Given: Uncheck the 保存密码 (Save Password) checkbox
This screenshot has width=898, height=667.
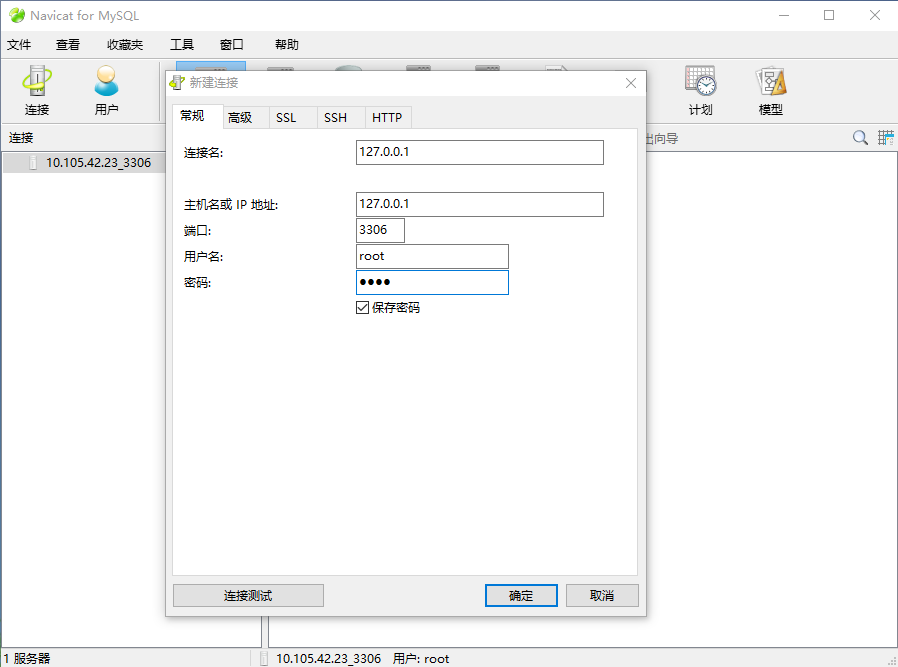Looking at the screenshot, I should 363,308.
